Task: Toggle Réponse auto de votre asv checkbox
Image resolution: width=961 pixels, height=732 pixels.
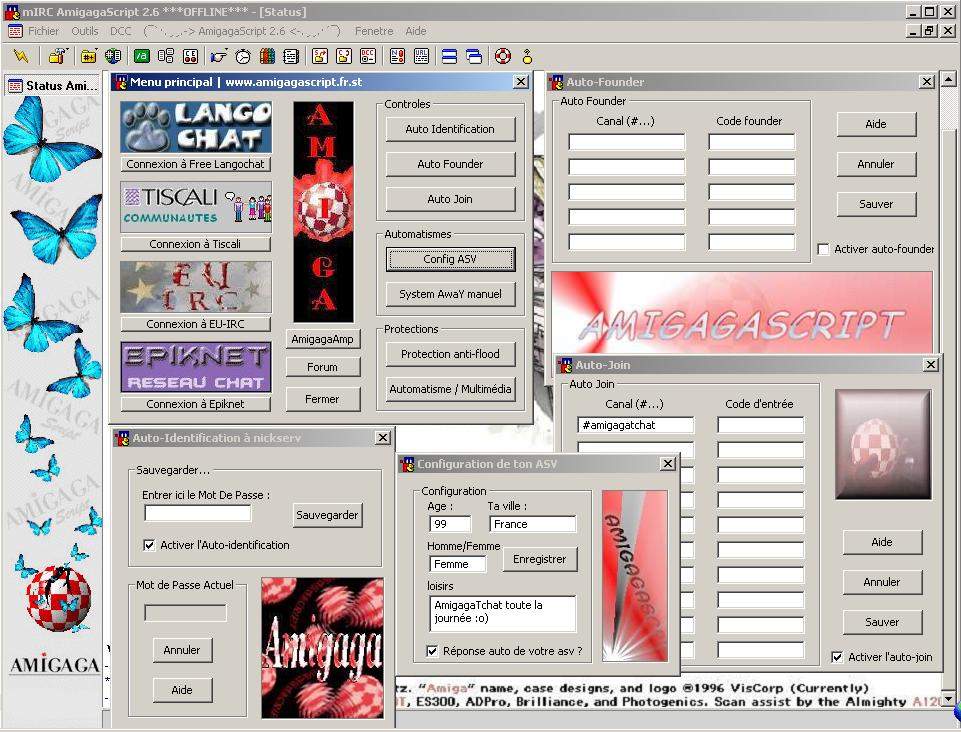Action: pos(432,651)
